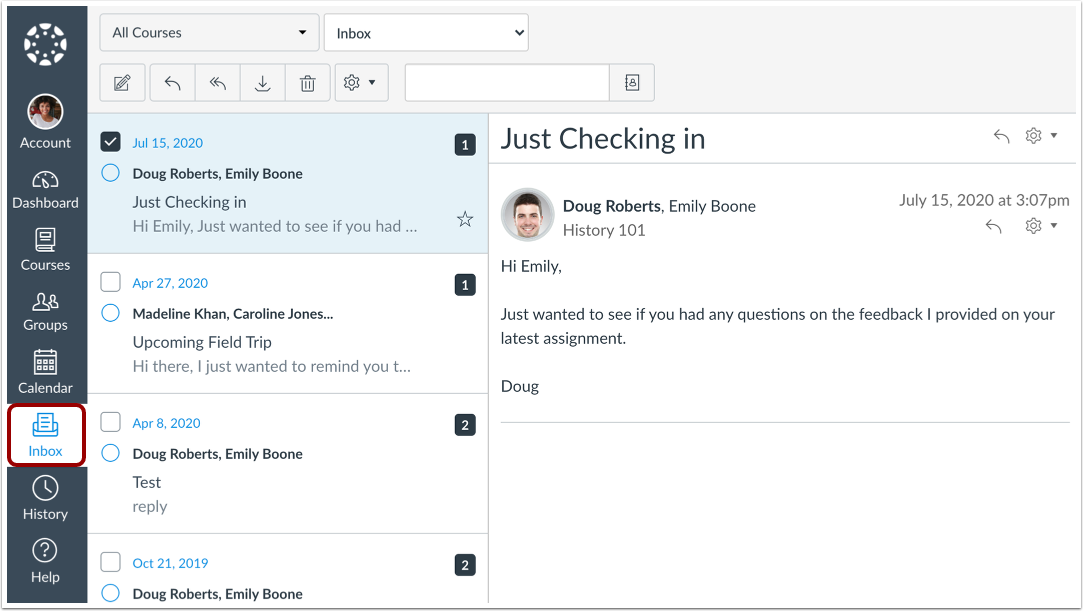The height and width of the screenshot is (611, 1083).
Task: Delete the selected conversation with trash icon
Action: point(307,83)
